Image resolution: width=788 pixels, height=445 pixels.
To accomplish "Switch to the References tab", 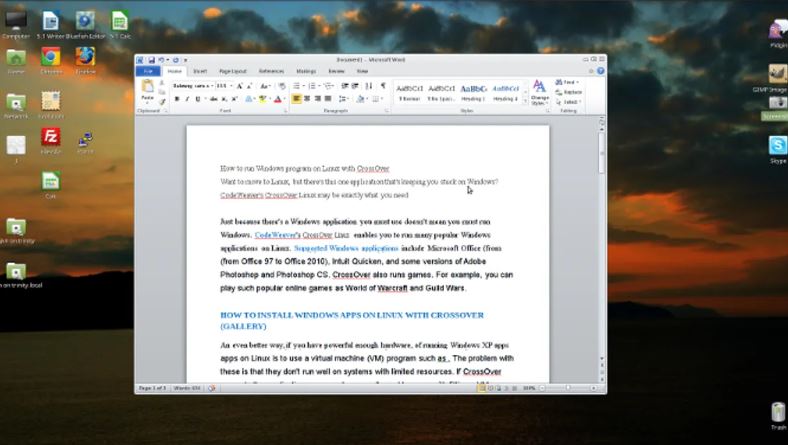I will [x=271, y=71].
